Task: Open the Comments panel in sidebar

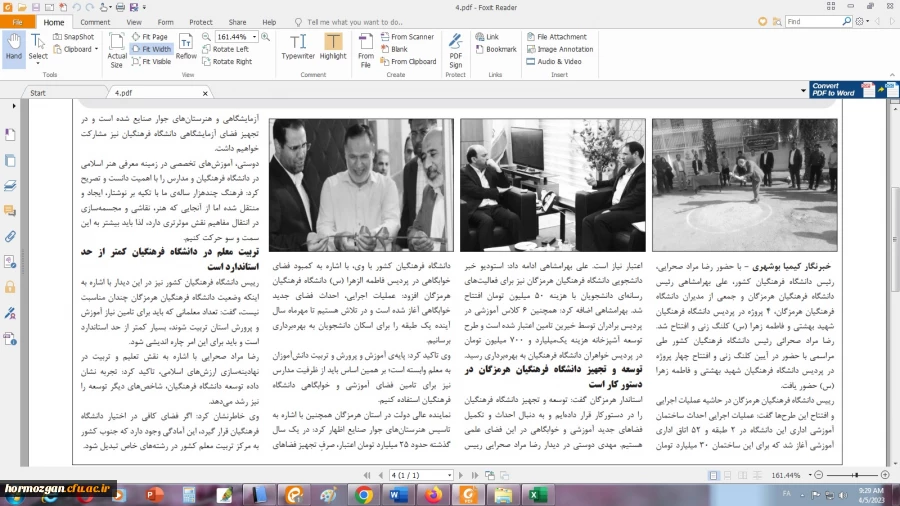Action: [10, 211]
